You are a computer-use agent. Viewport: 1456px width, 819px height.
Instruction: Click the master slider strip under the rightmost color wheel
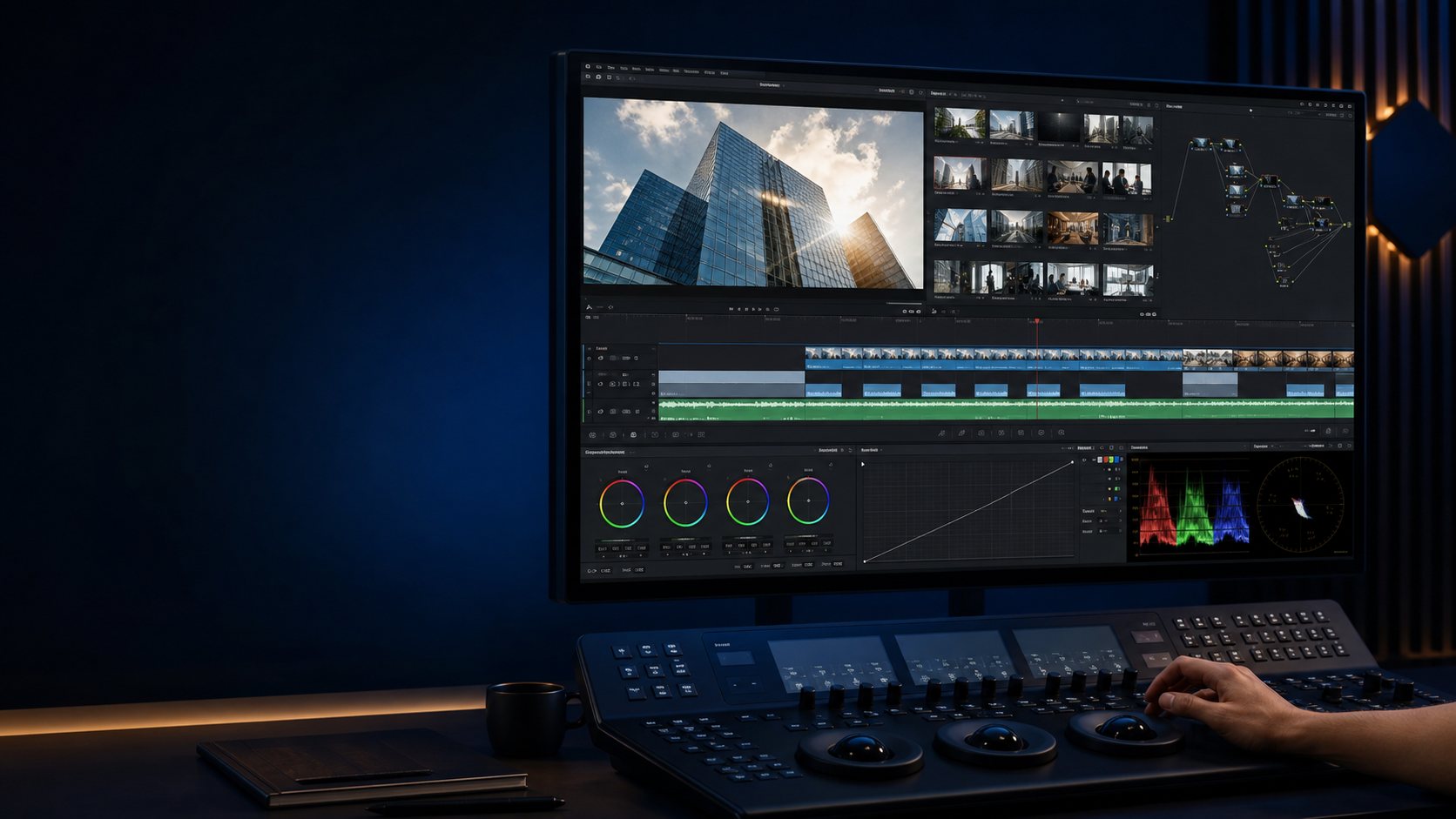coord(809,537)
